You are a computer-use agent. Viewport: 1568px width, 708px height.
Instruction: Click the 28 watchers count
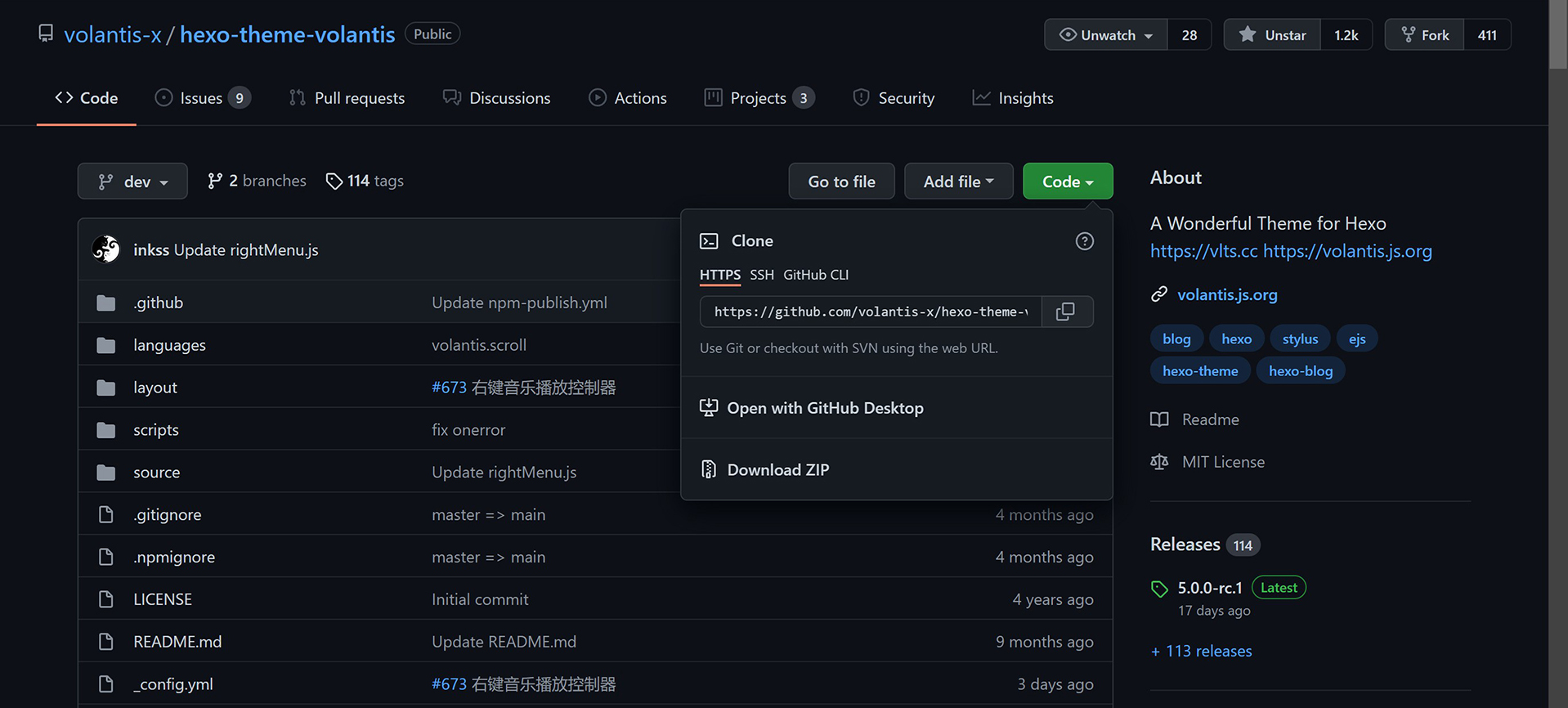pos(1189,34)
